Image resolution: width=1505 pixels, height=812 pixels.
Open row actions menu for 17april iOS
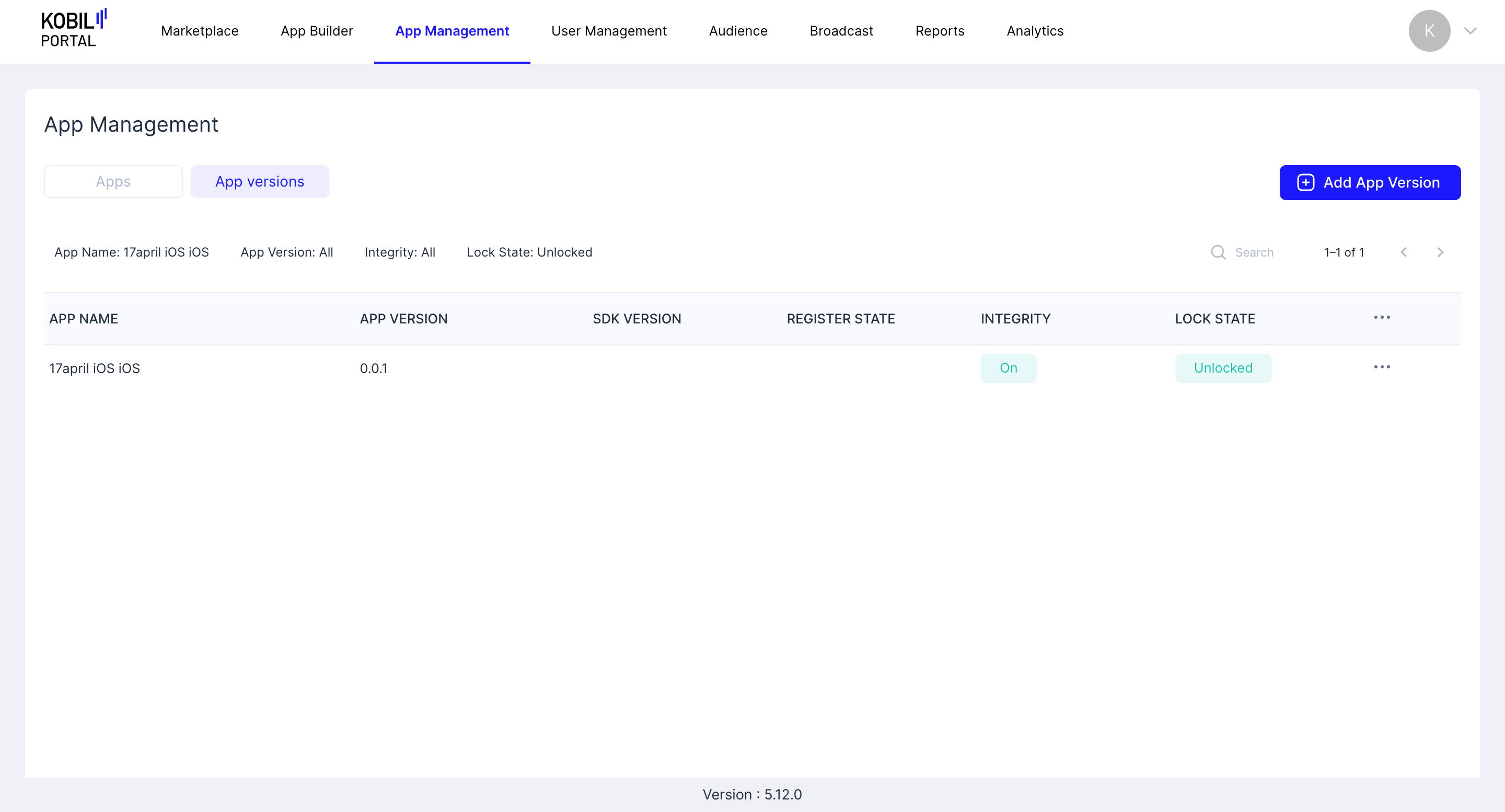[1381, 367]
